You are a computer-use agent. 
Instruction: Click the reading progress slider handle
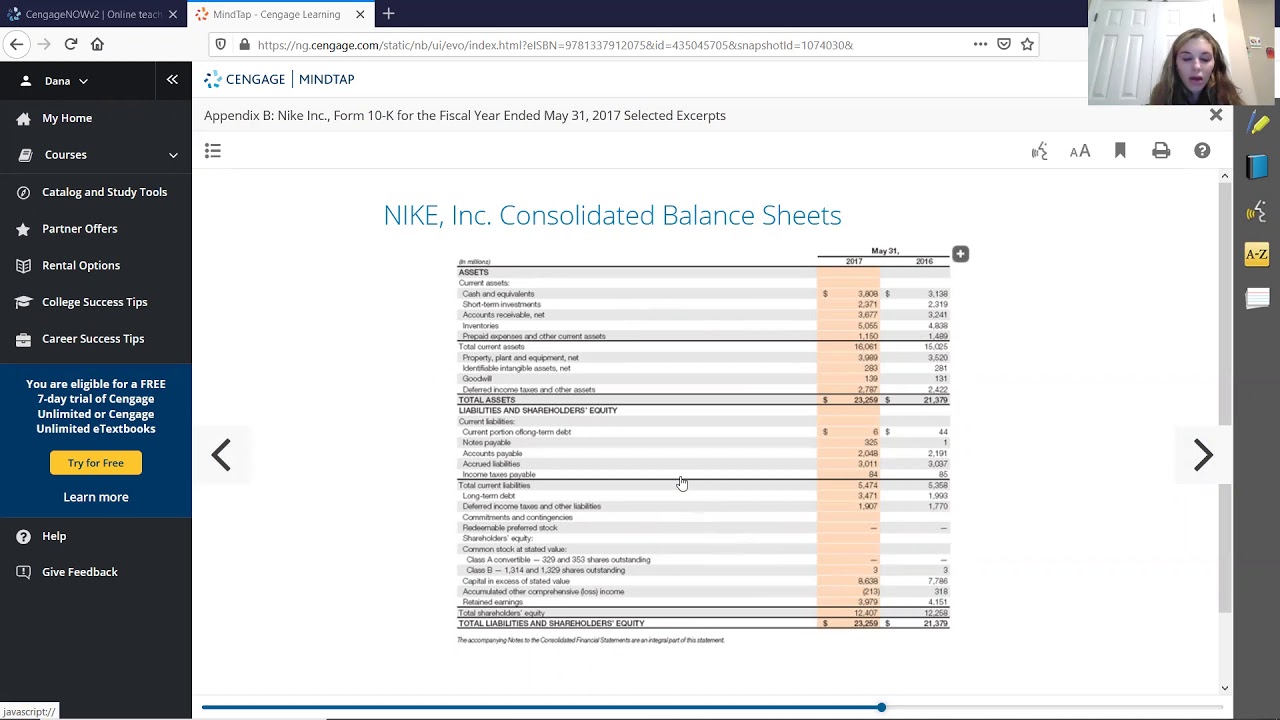tap(881, 707)
